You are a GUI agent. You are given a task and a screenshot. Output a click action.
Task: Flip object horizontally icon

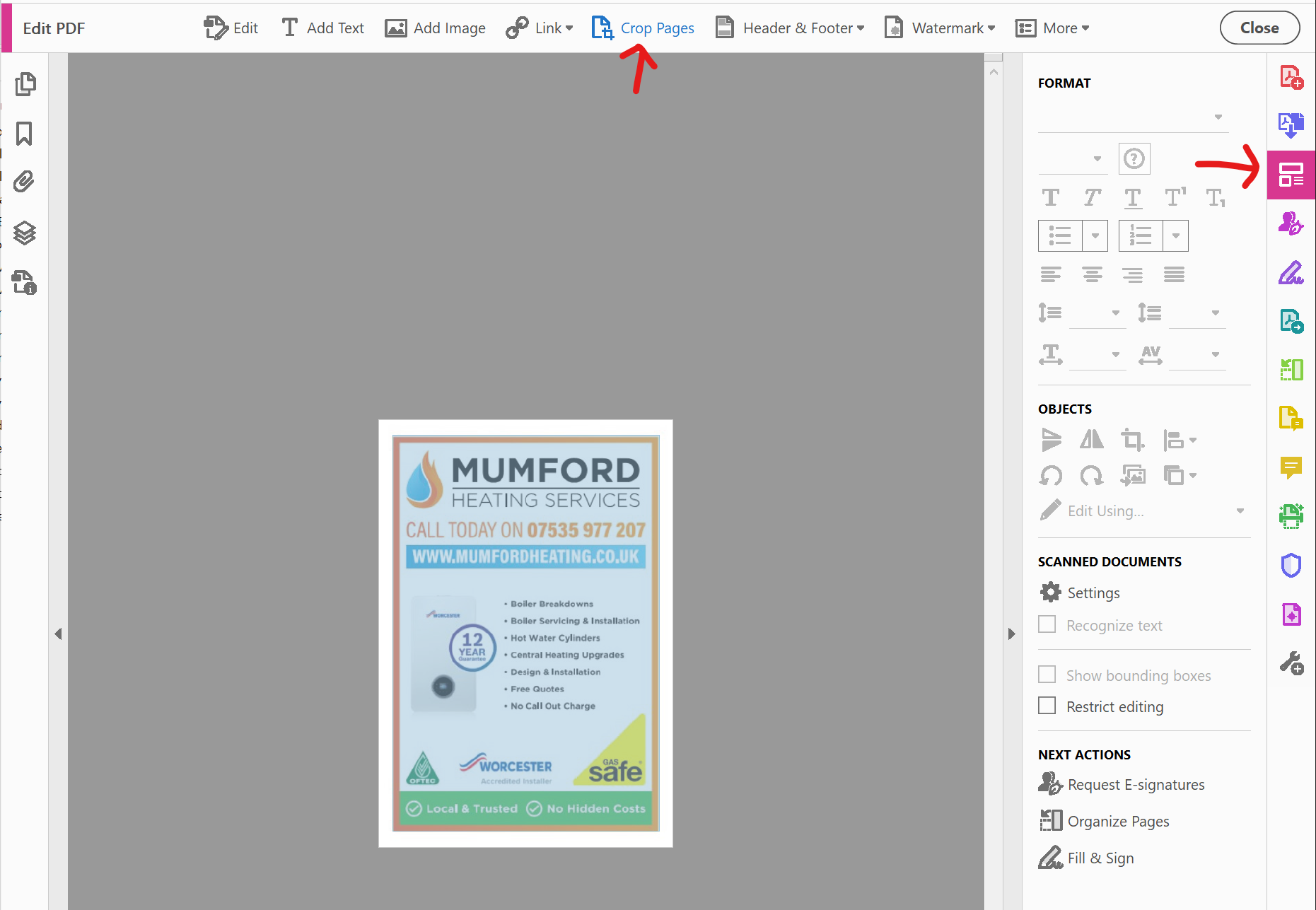pyautogui.click(x=1092, y=440)
